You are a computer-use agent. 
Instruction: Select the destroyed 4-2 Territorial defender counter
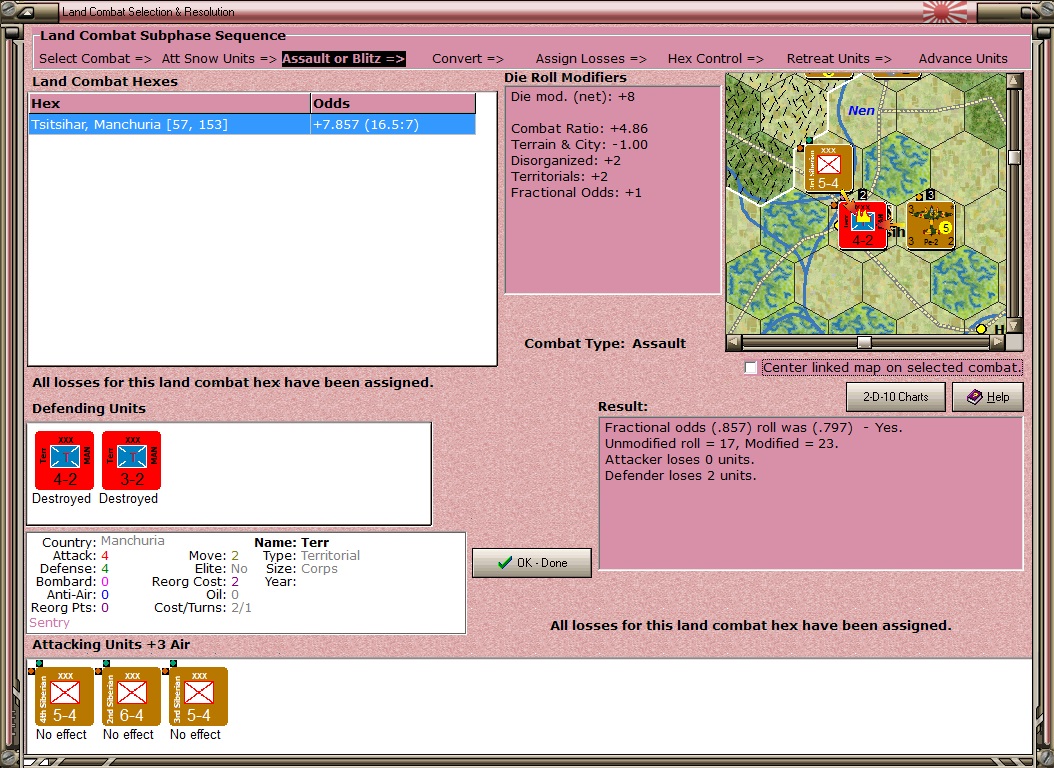pos(64,460)
